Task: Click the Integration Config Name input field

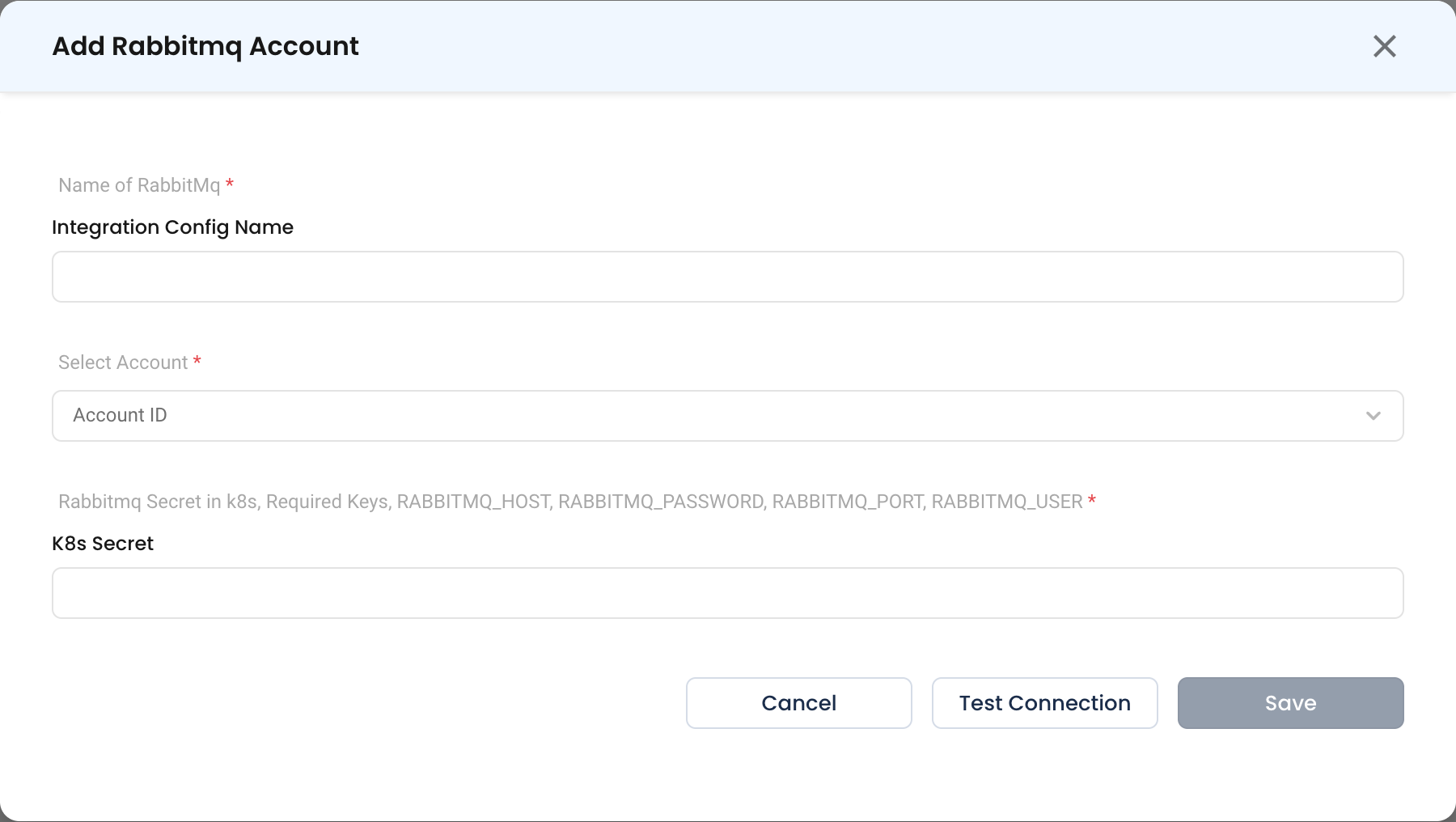Action: 728,277
